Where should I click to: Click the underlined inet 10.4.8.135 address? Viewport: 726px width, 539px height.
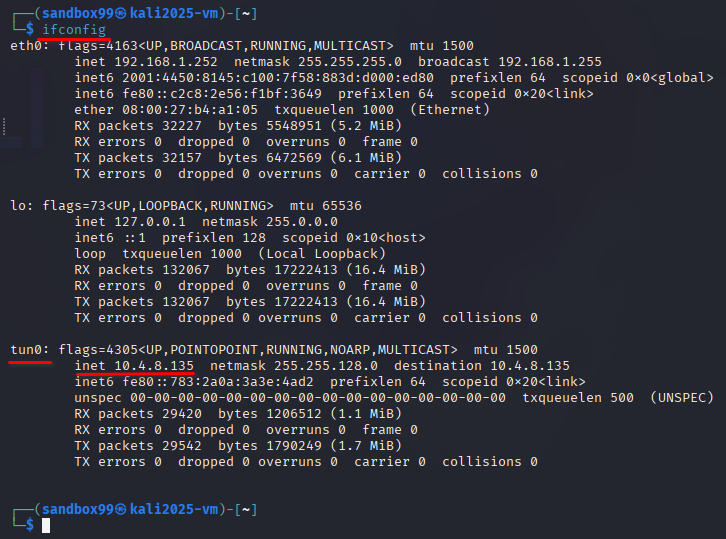(x=134, y=366)
